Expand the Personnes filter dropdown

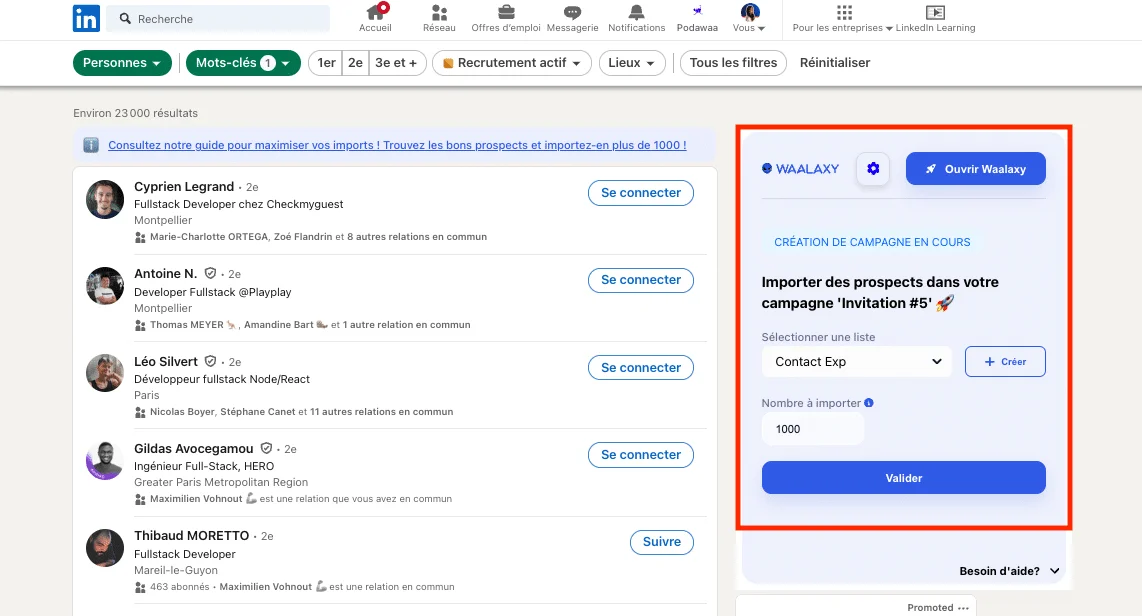(122, 63)
